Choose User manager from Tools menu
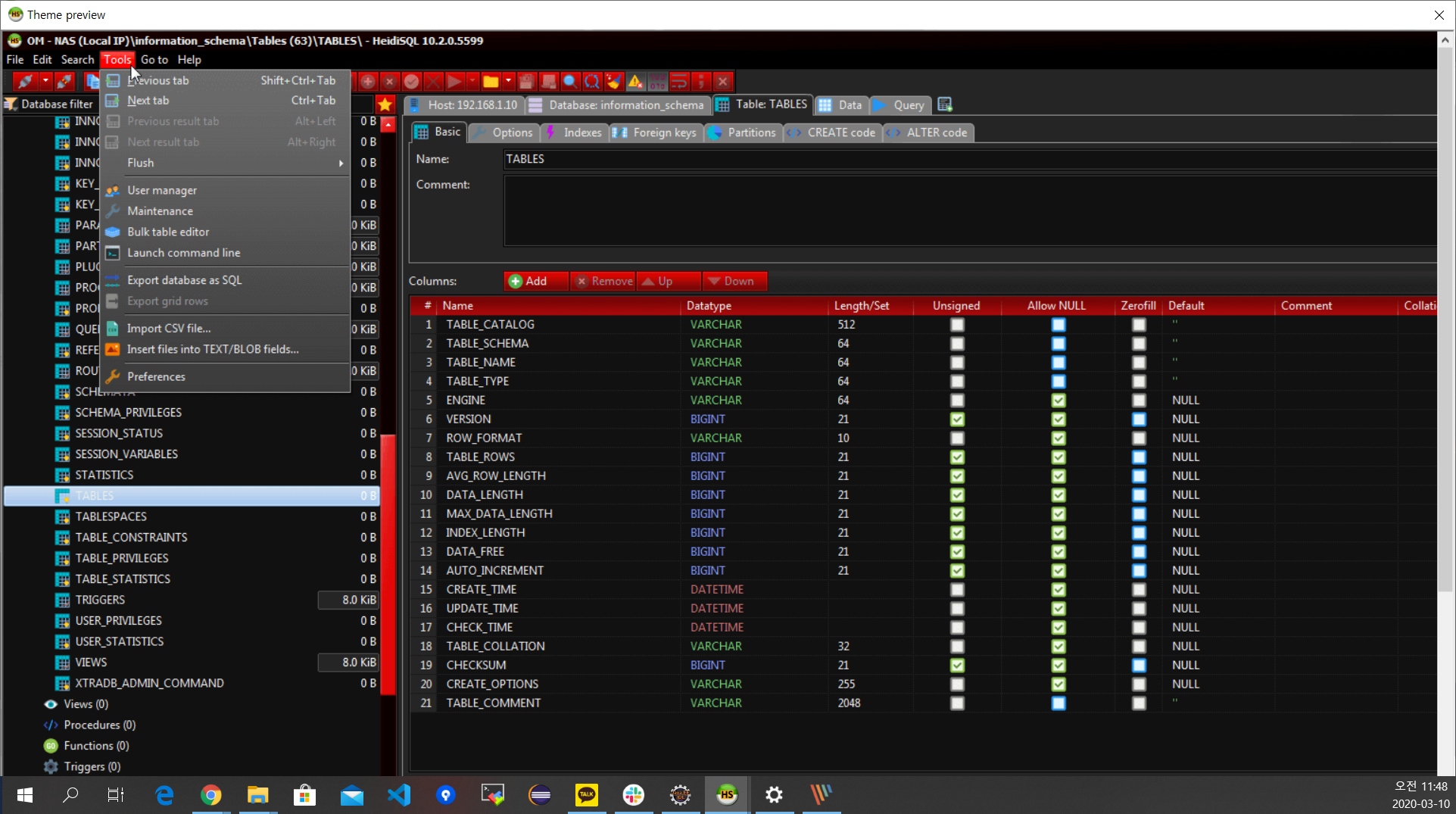Viewport: 1456px width, 814px height. (x=226, y=190)
